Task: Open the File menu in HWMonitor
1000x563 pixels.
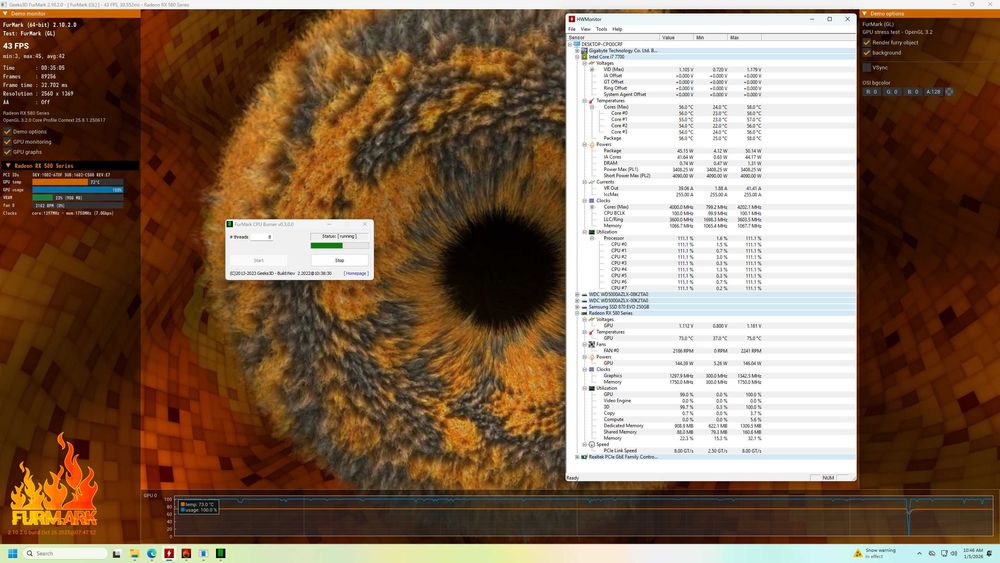Action: point(572,29)
